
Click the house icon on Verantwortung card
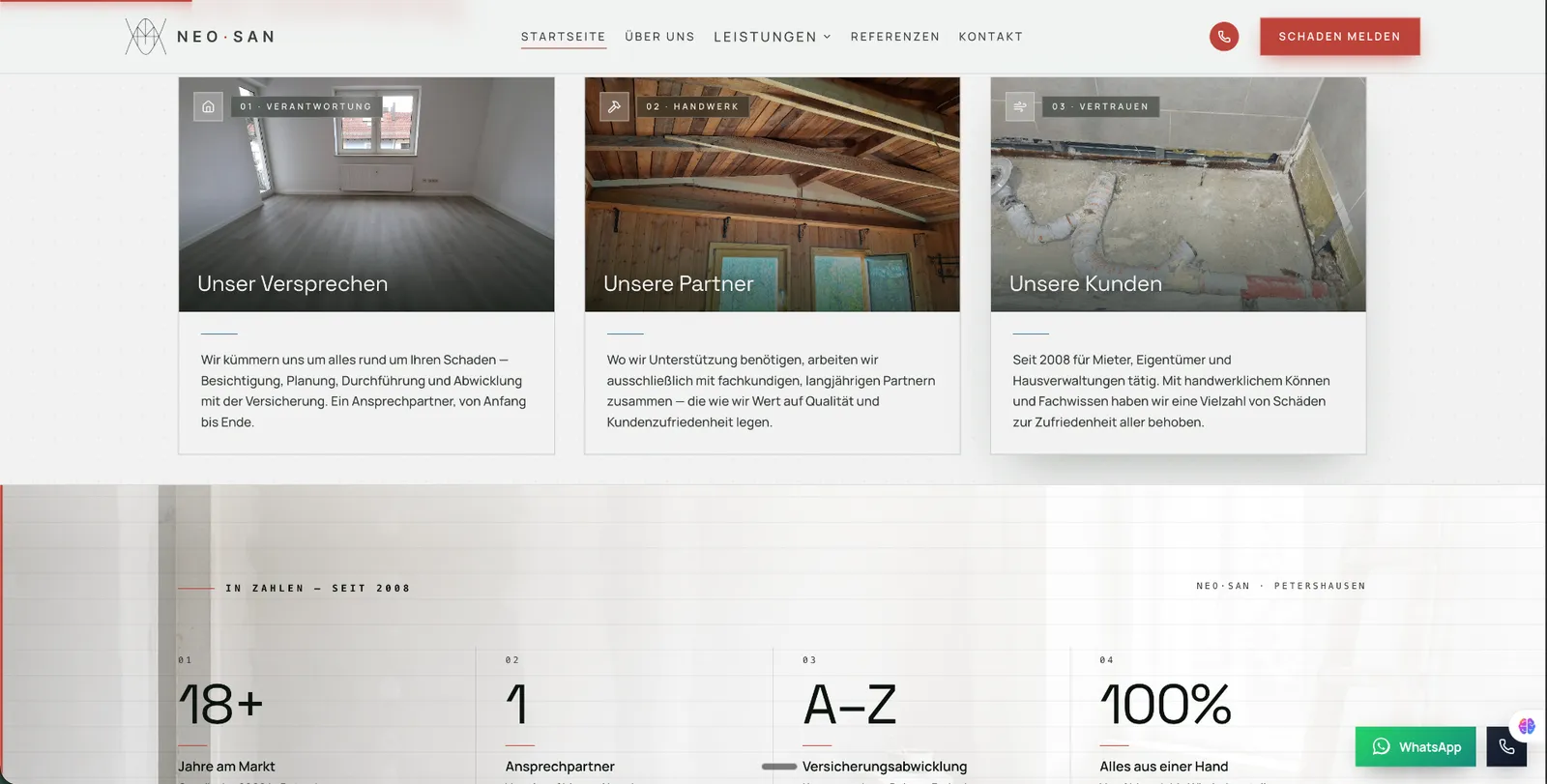click(208, 106)
